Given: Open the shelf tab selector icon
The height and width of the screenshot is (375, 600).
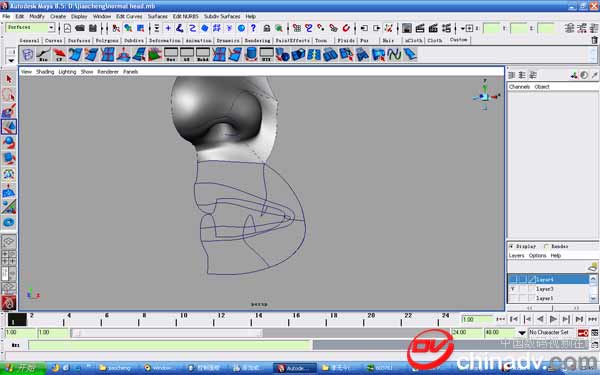Looking at the screenshot, I should (11, 52).
